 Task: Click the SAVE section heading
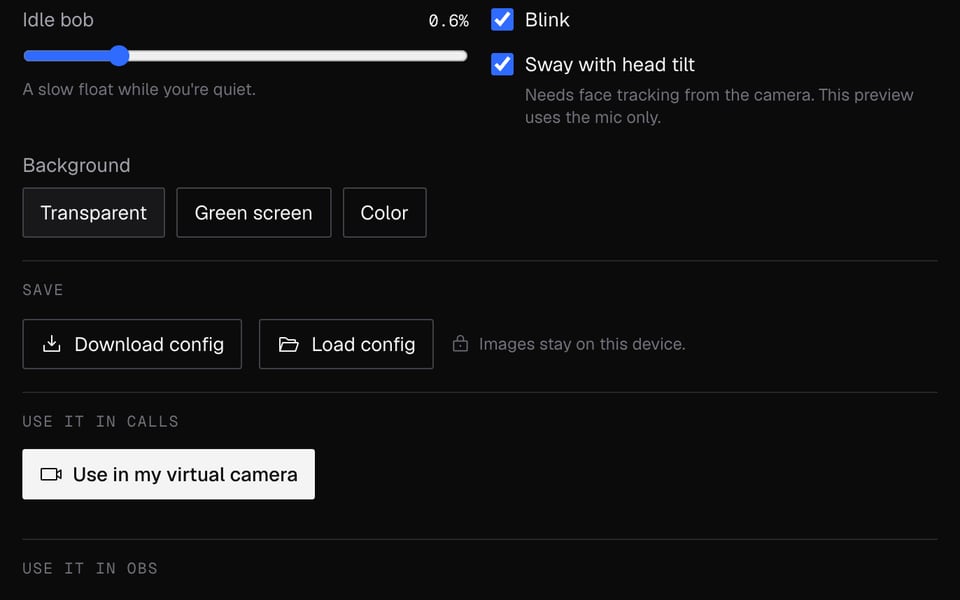point(43,290)
